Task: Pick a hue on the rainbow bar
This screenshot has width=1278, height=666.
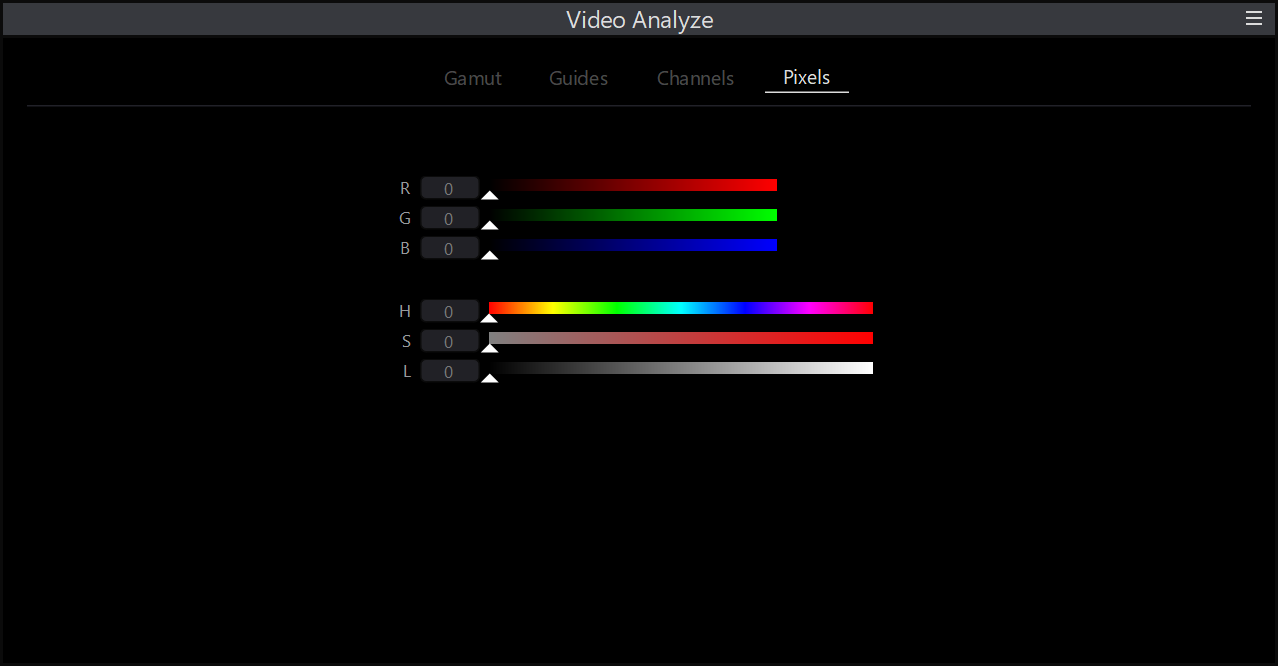Action: pyautogui.click(x=681, y=308)
